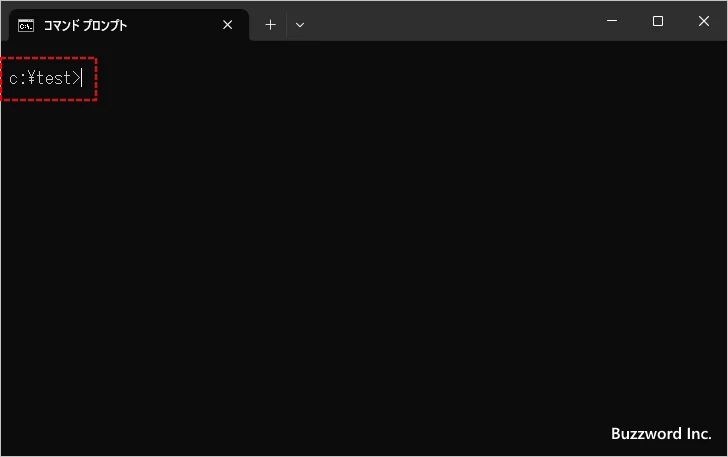Click the Command Prompt icon in the tab
728x457 pixels.
26,25
